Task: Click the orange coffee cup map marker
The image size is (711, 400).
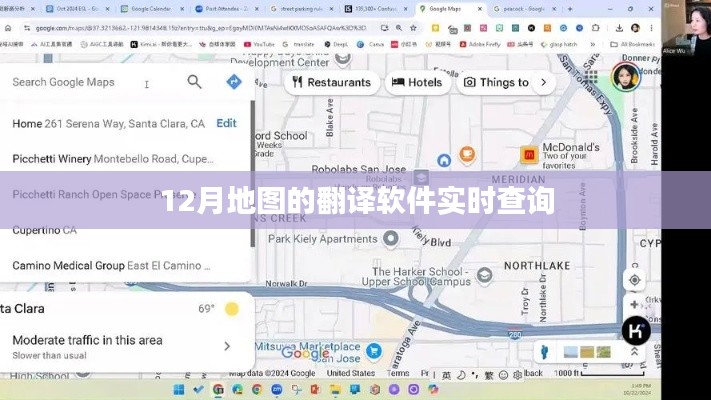Action: [x=467, y=154]
